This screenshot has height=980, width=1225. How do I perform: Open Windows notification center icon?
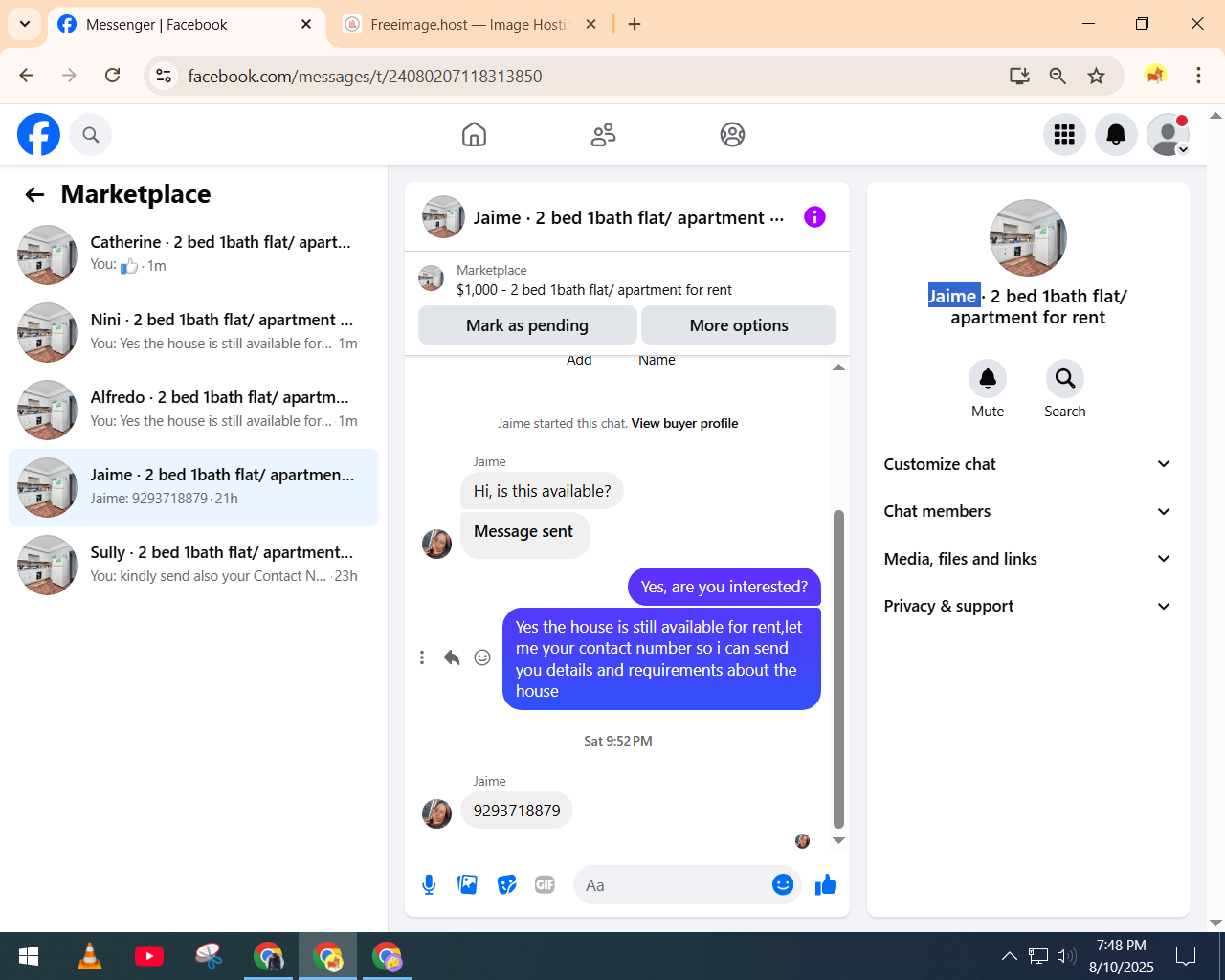1186,955
